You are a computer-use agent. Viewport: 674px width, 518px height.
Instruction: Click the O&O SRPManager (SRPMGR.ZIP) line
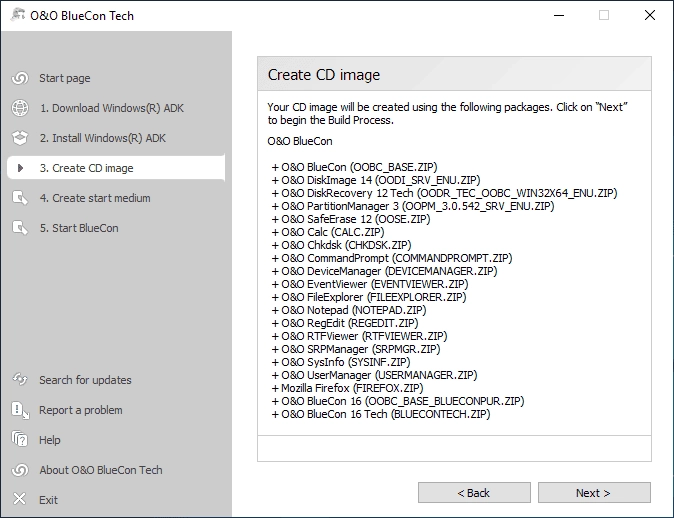point(356,349)
